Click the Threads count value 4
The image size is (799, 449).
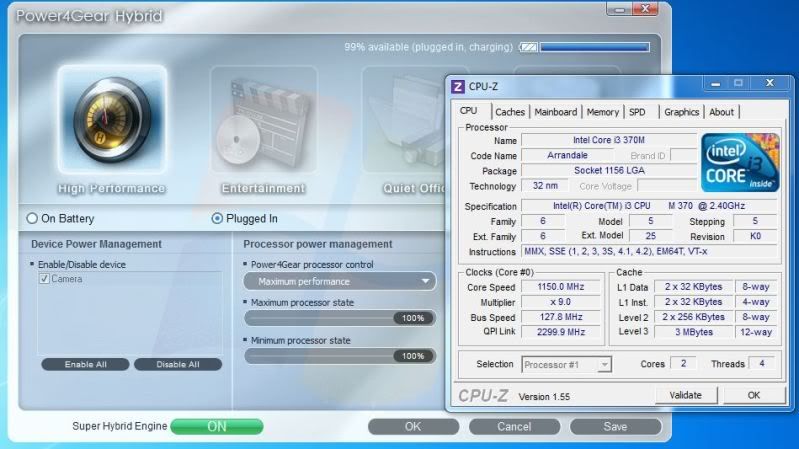tap(762, 363)
